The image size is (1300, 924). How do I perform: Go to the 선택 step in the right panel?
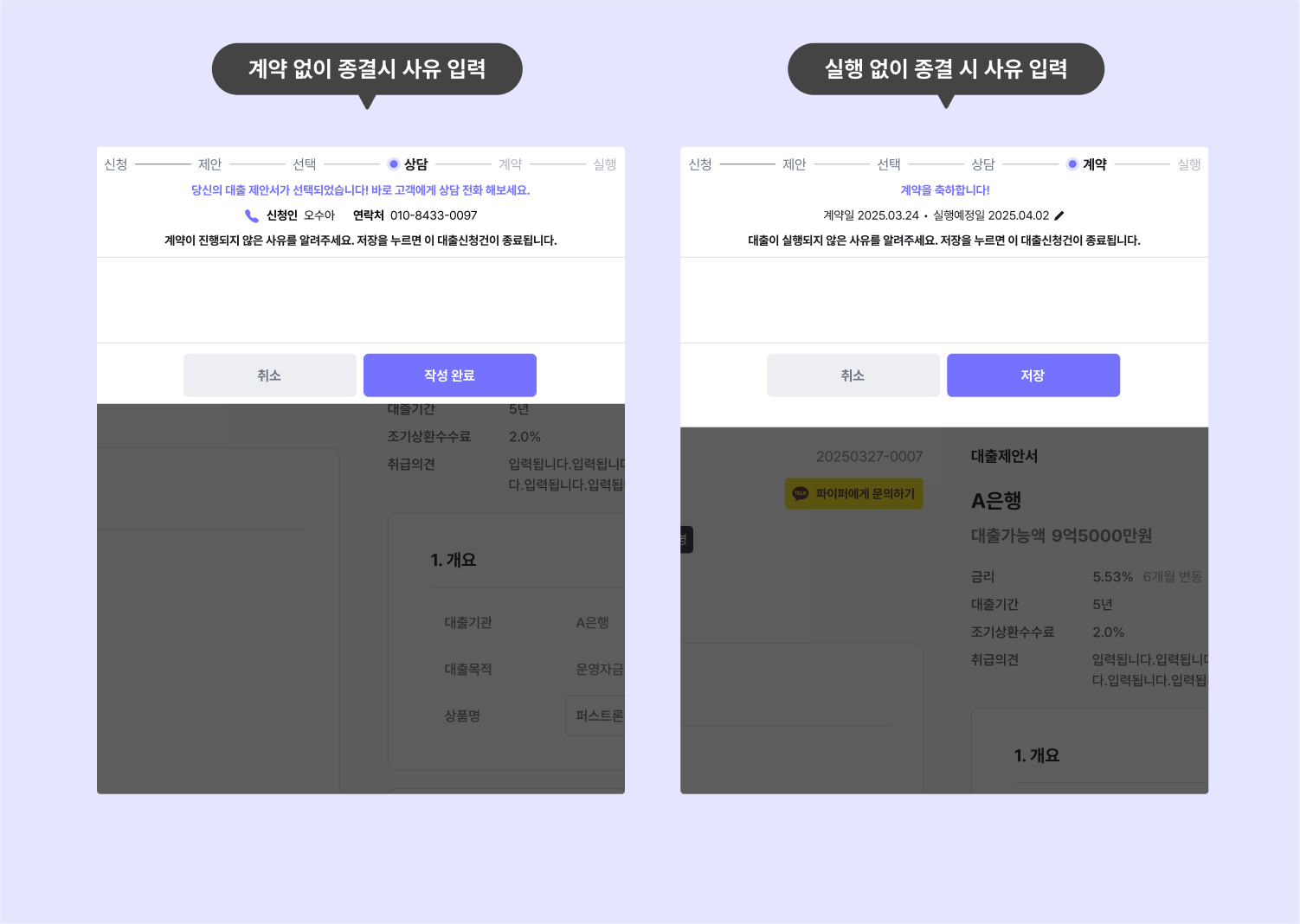pos(889,164)
